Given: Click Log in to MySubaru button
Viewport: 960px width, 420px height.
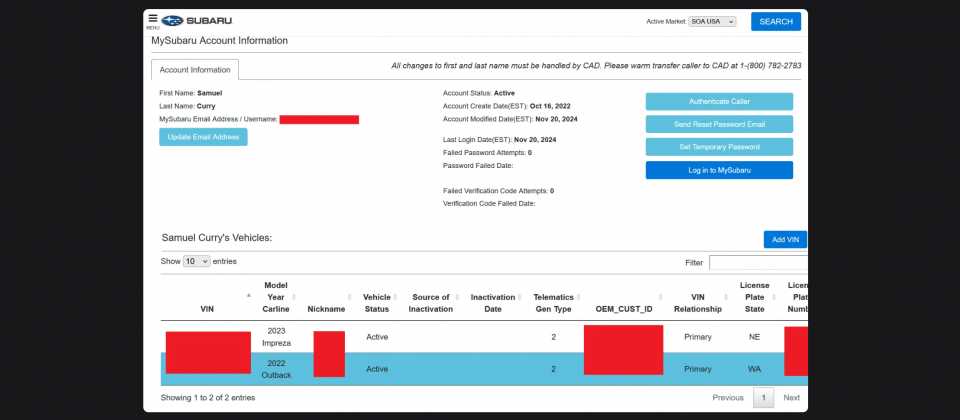Looking at the screenshot, I should tap(719, 170).
